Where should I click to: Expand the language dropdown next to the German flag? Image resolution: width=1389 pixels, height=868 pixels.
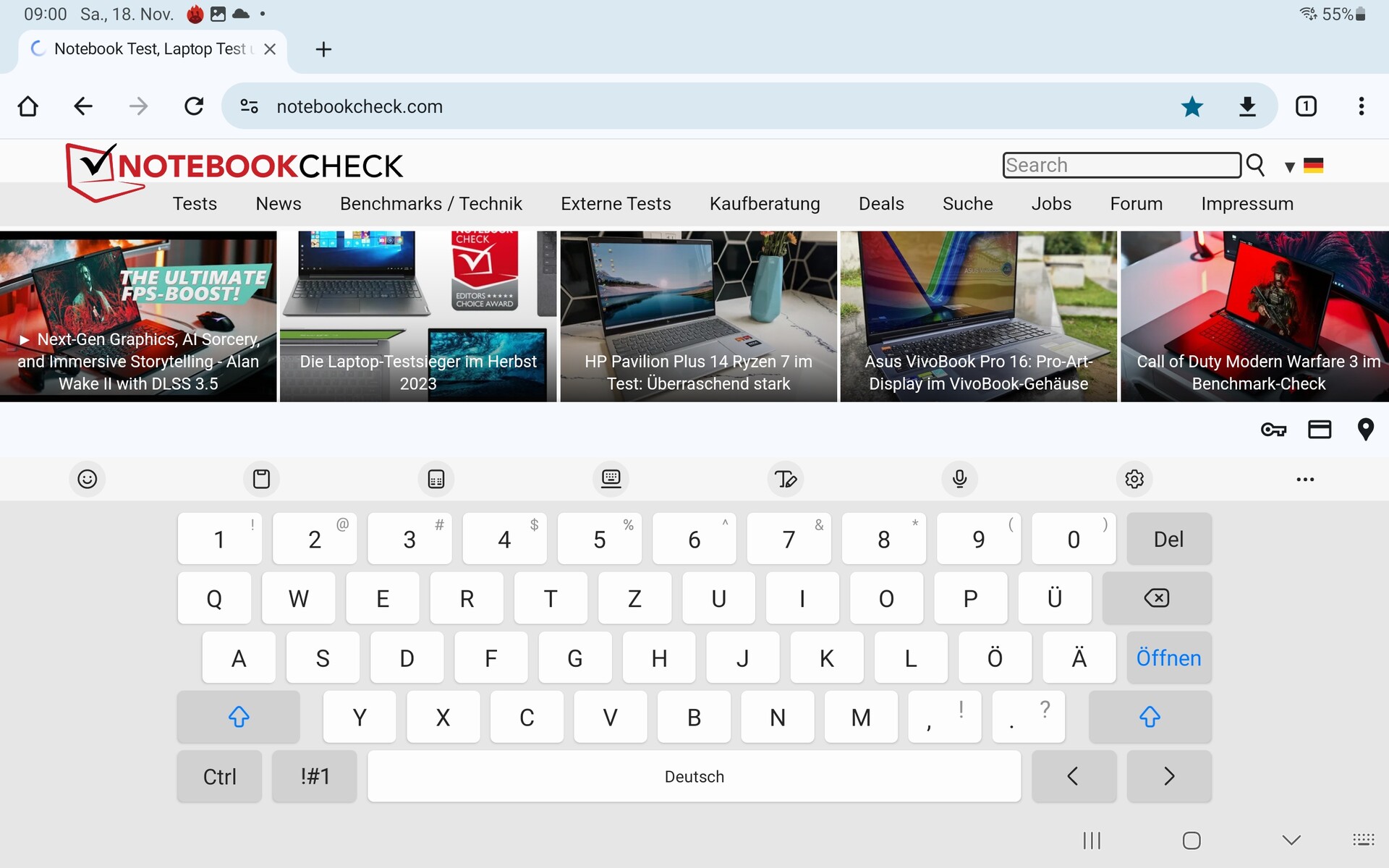[x=1289, y=167]
